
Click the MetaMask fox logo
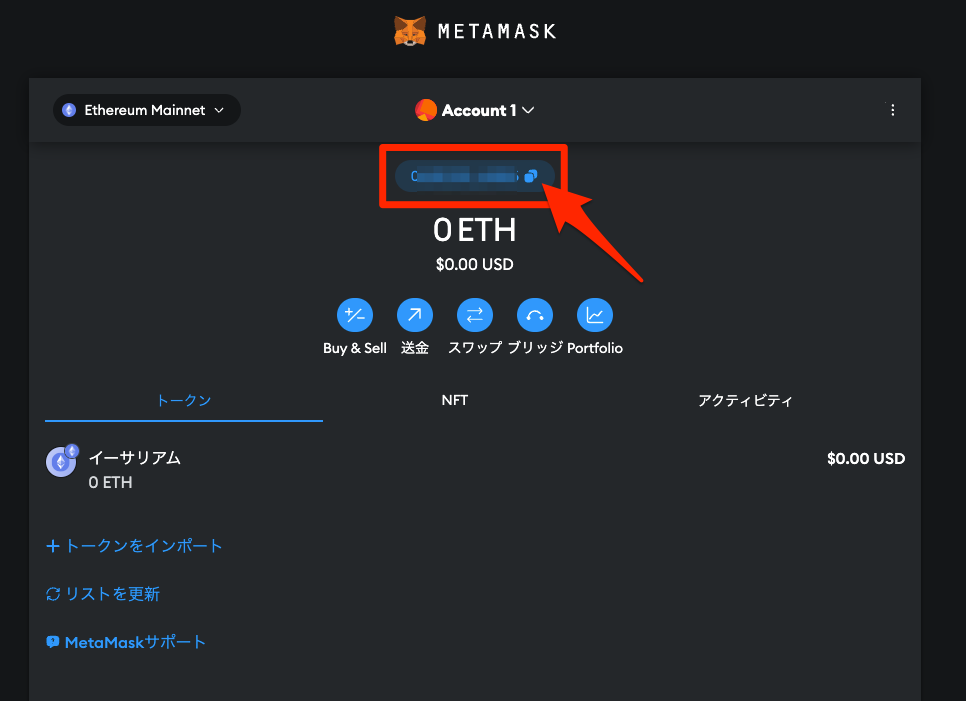click(x=410, y=31)
